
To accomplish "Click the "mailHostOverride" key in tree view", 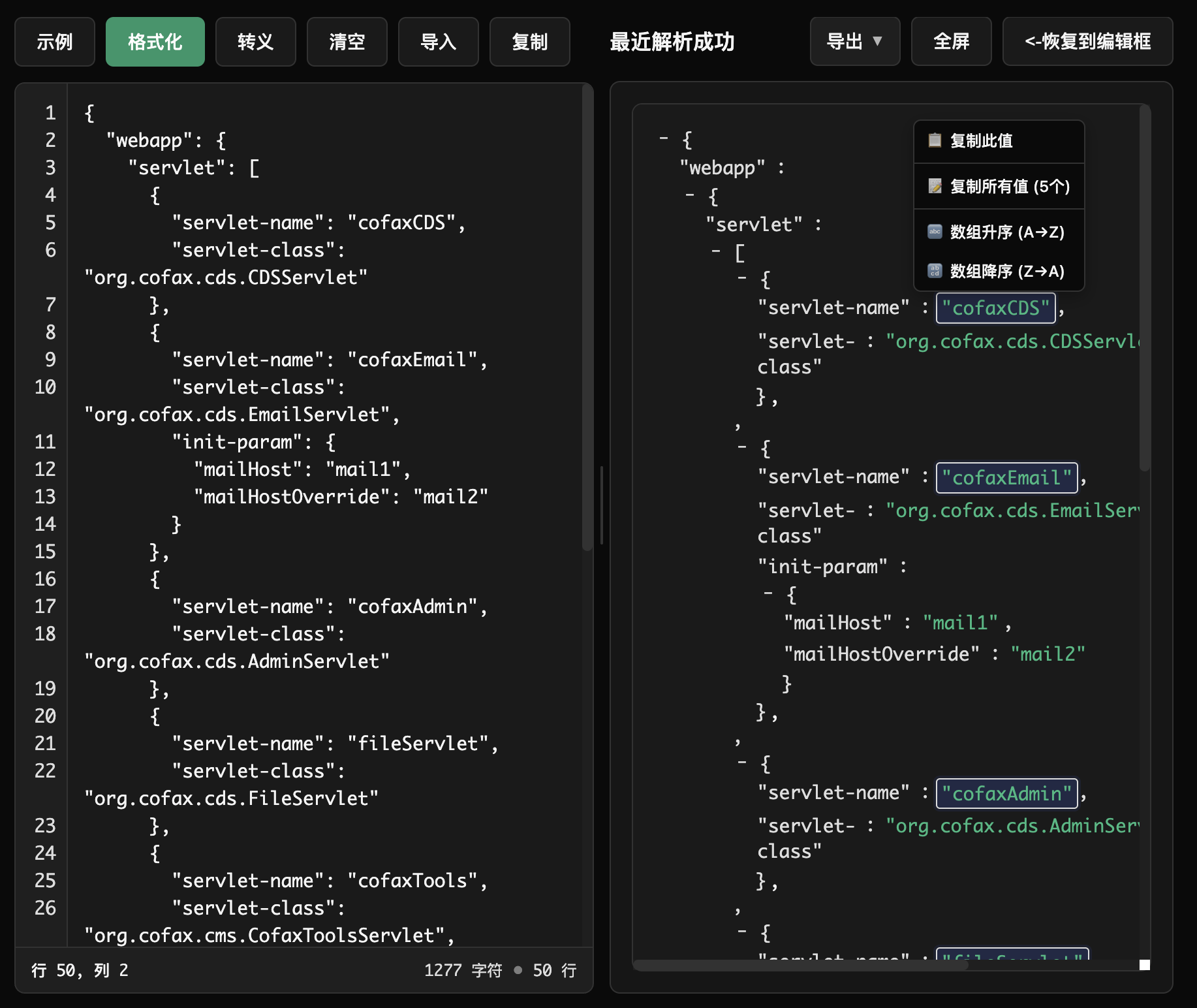I will [x=882, y=654].
